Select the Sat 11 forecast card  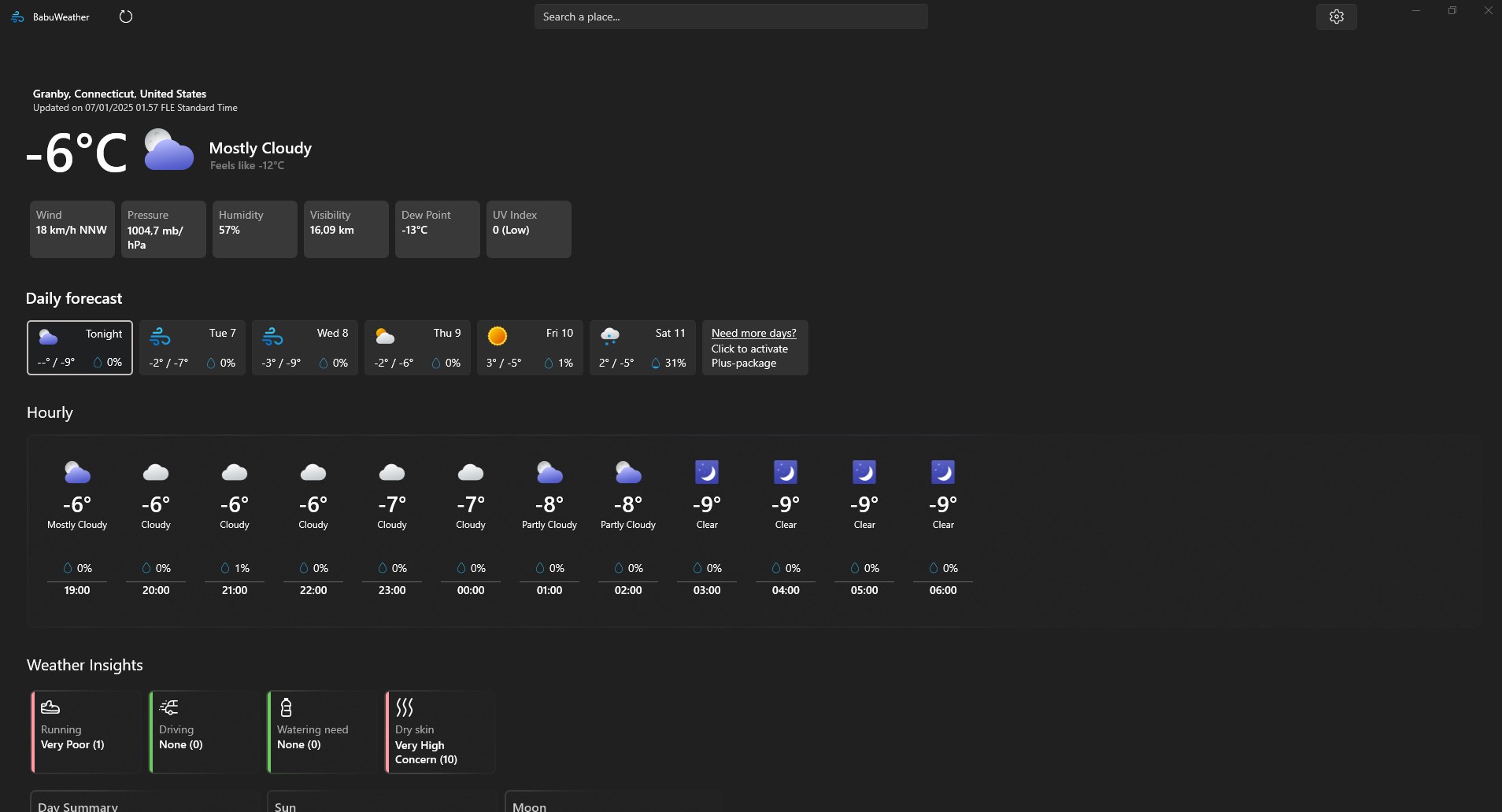tap(642, 347)
